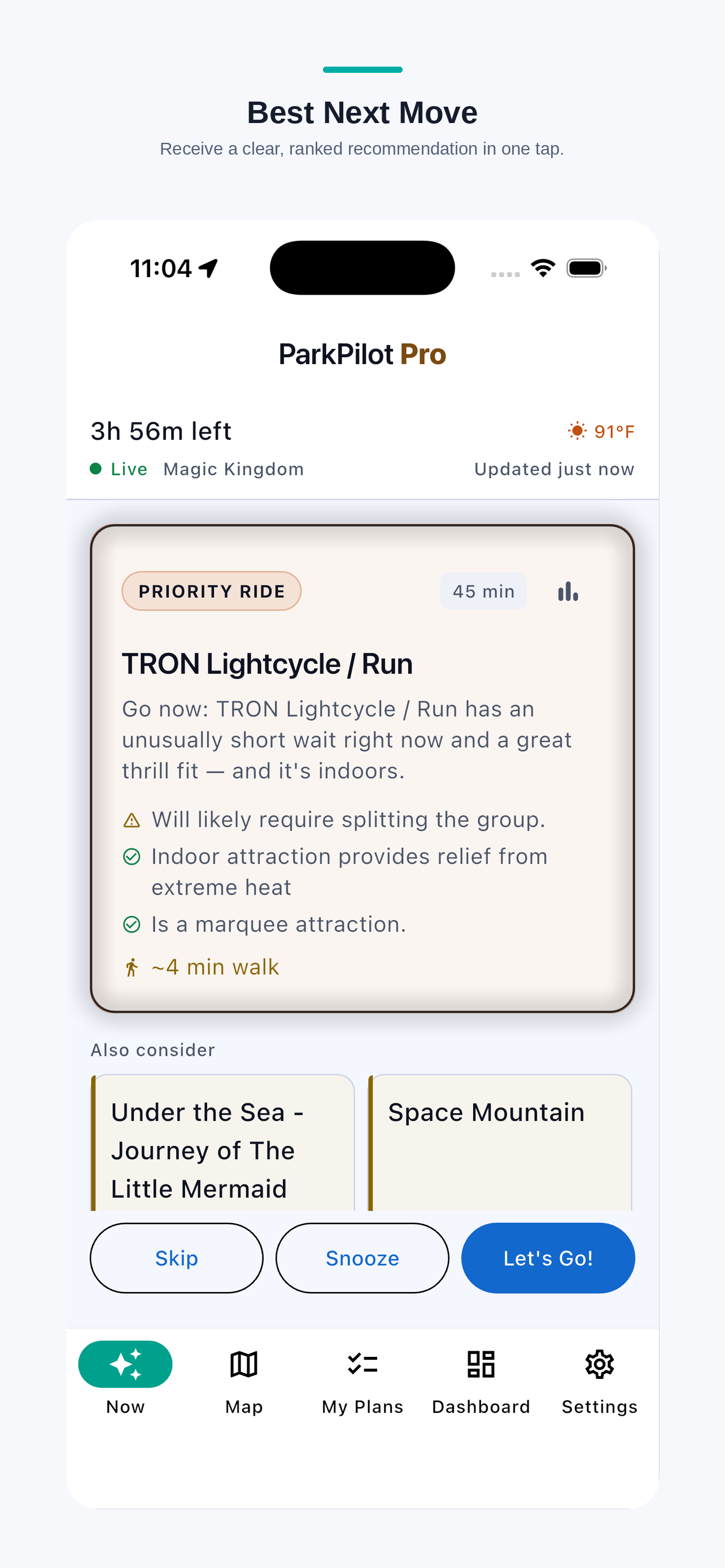Screen dimensions: 725x1568
Task: Tap the green check beside indoor relief
Action: (132, 856)
